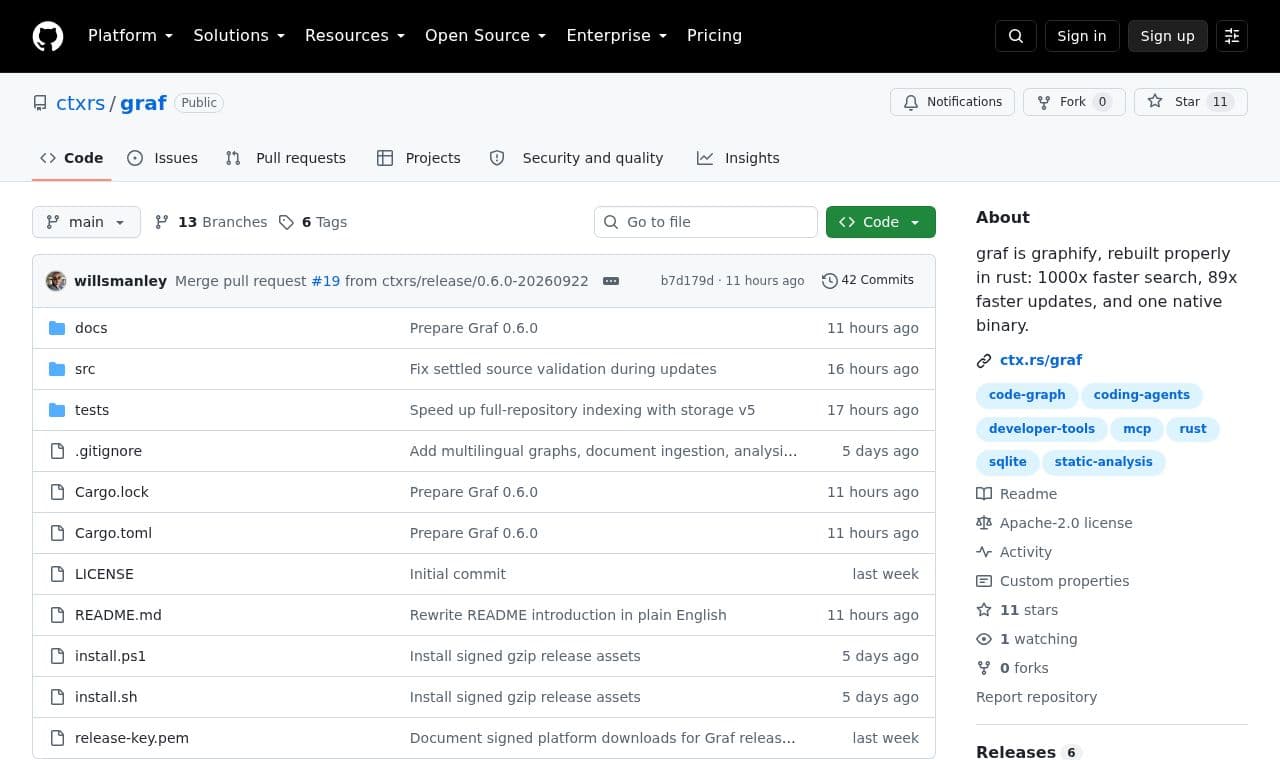
Task: View the 42 Commits history
Action: pyautogui.click(x=868, y=280)
